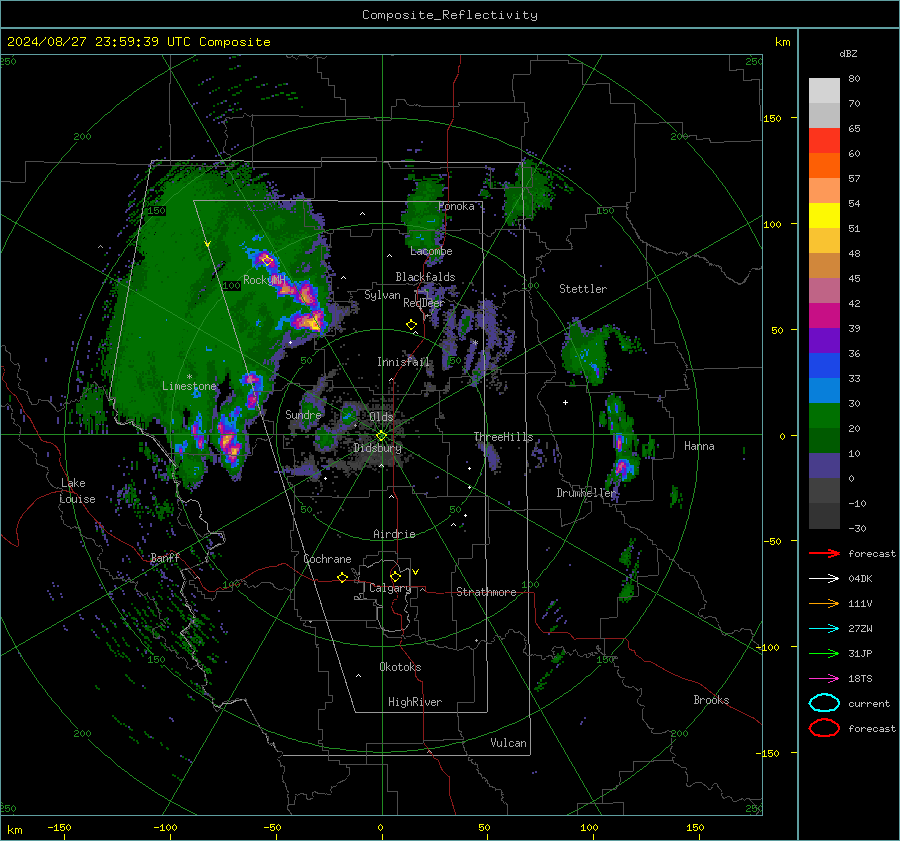Click the cyan 'current' ellipse icon

coord(824,703)
